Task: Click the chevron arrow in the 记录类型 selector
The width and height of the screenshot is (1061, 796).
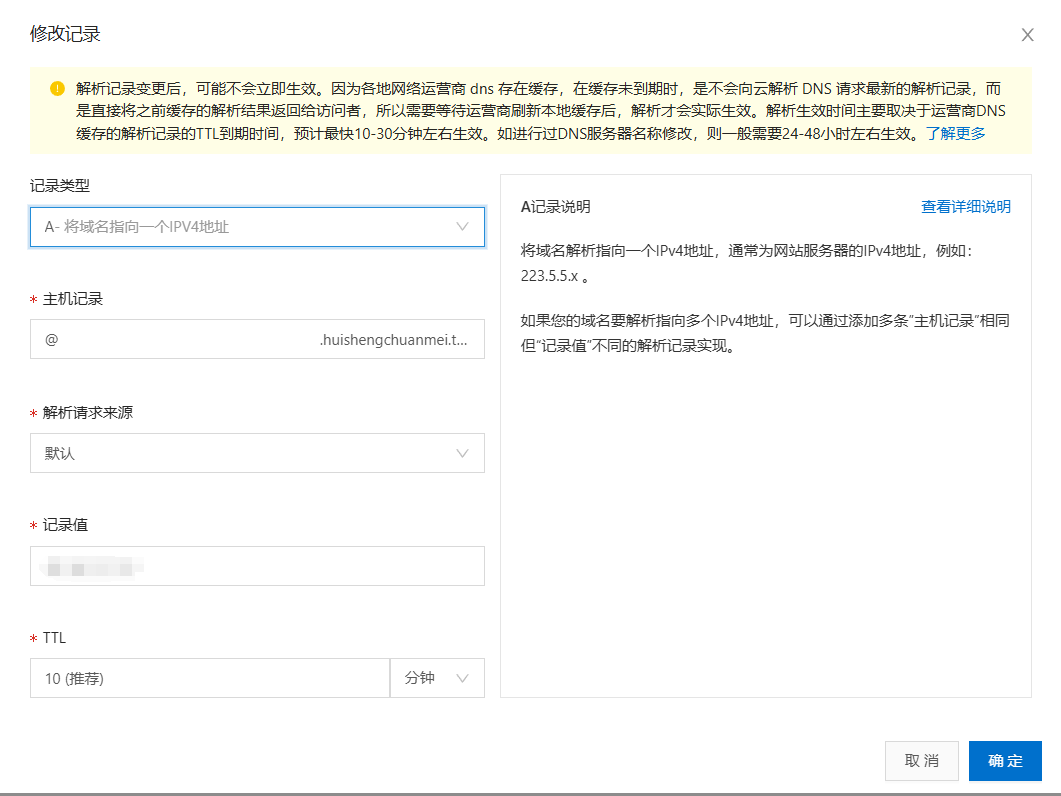Action: coord(462,227)
